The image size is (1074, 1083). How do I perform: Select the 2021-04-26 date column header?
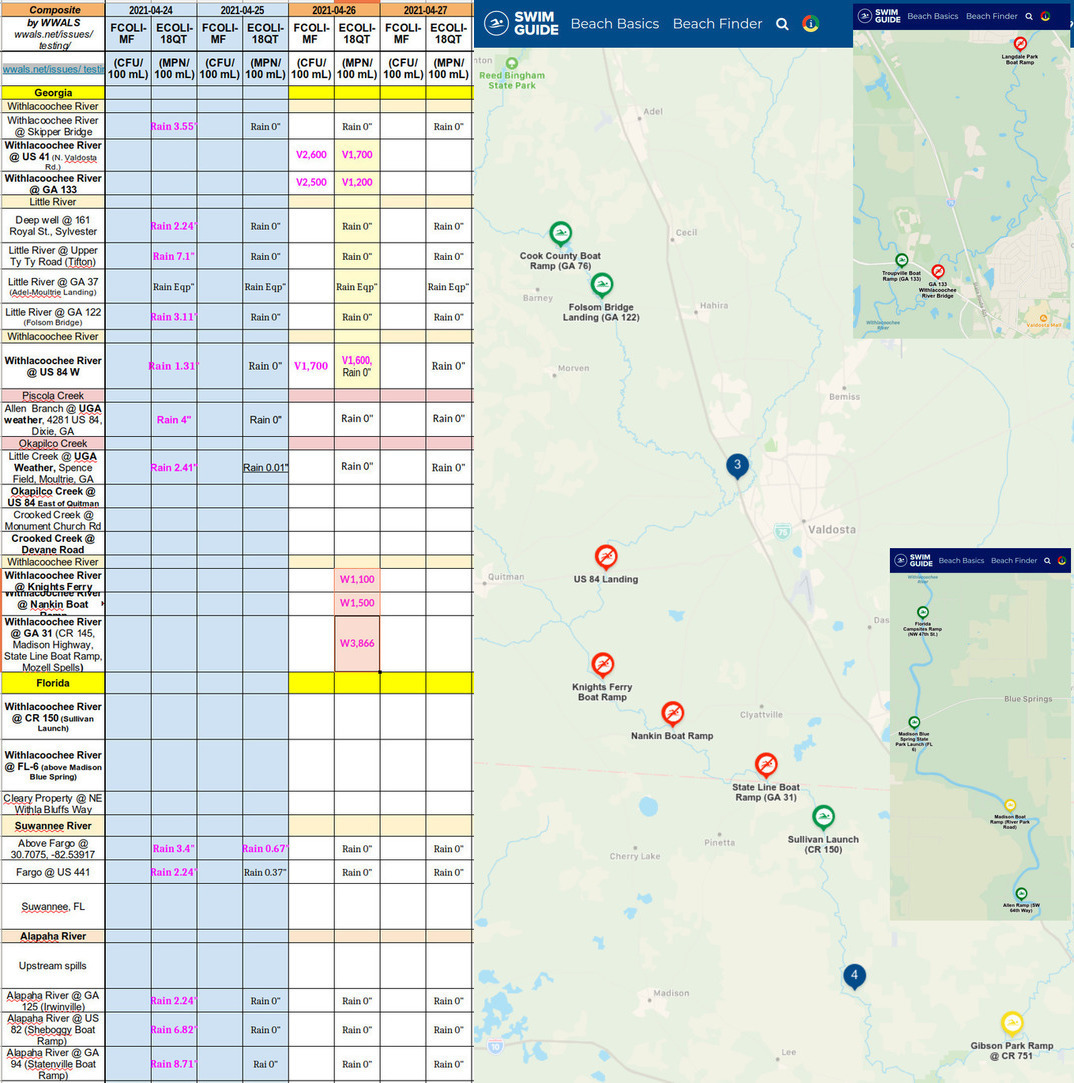click(334, 10)
